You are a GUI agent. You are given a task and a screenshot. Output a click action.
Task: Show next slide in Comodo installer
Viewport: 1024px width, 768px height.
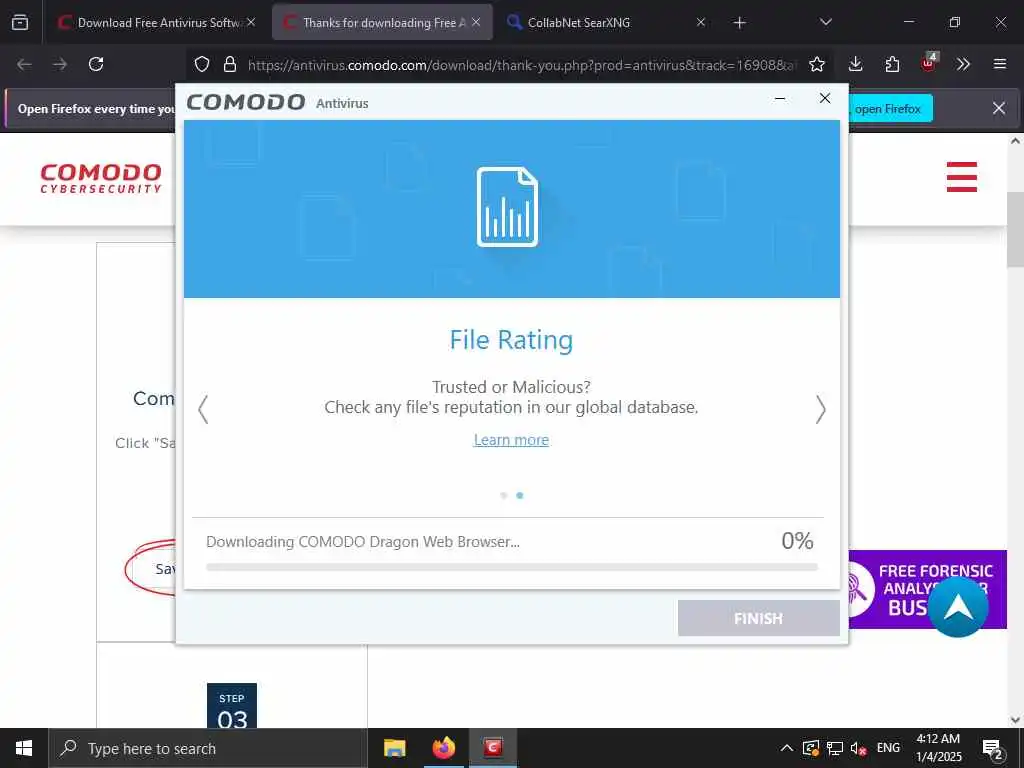(821, 409)
